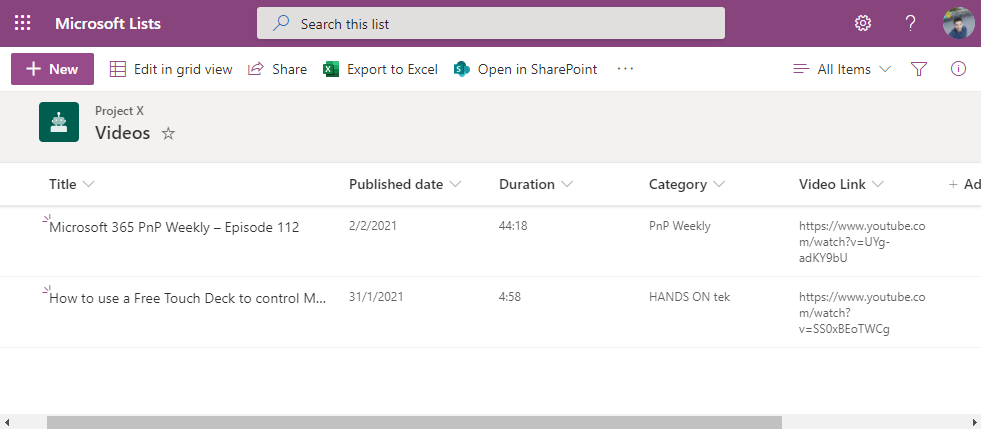Open the Title column header menu
Screen dimensions: 981x429
[x=72, y=184]
